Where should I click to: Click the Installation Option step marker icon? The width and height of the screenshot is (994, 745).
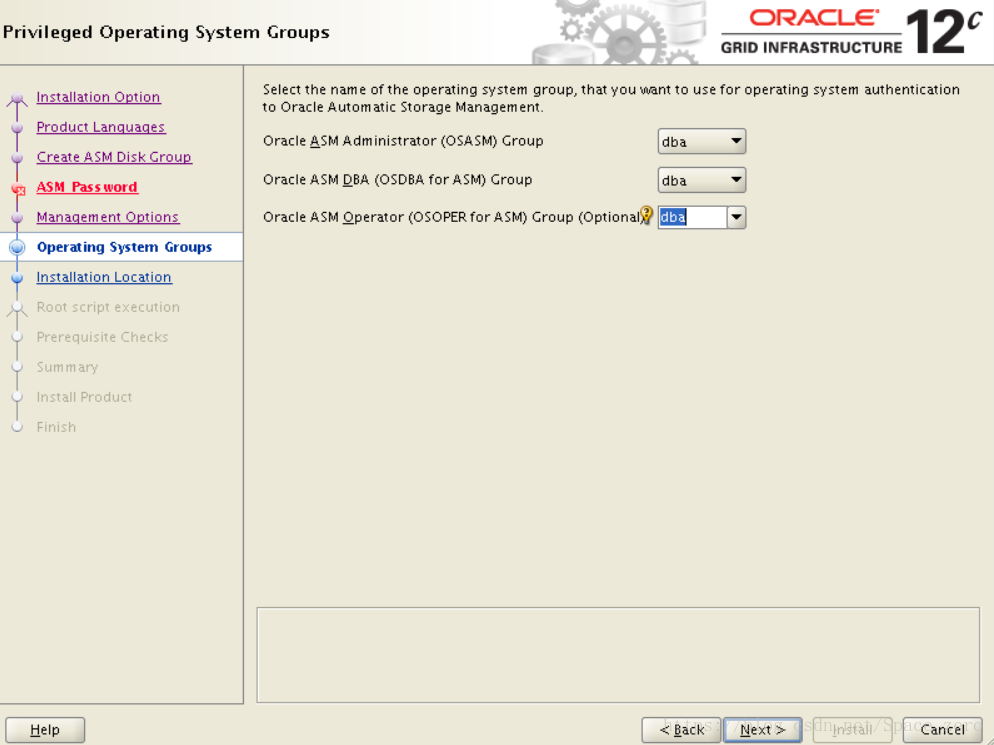click(18, 99)
